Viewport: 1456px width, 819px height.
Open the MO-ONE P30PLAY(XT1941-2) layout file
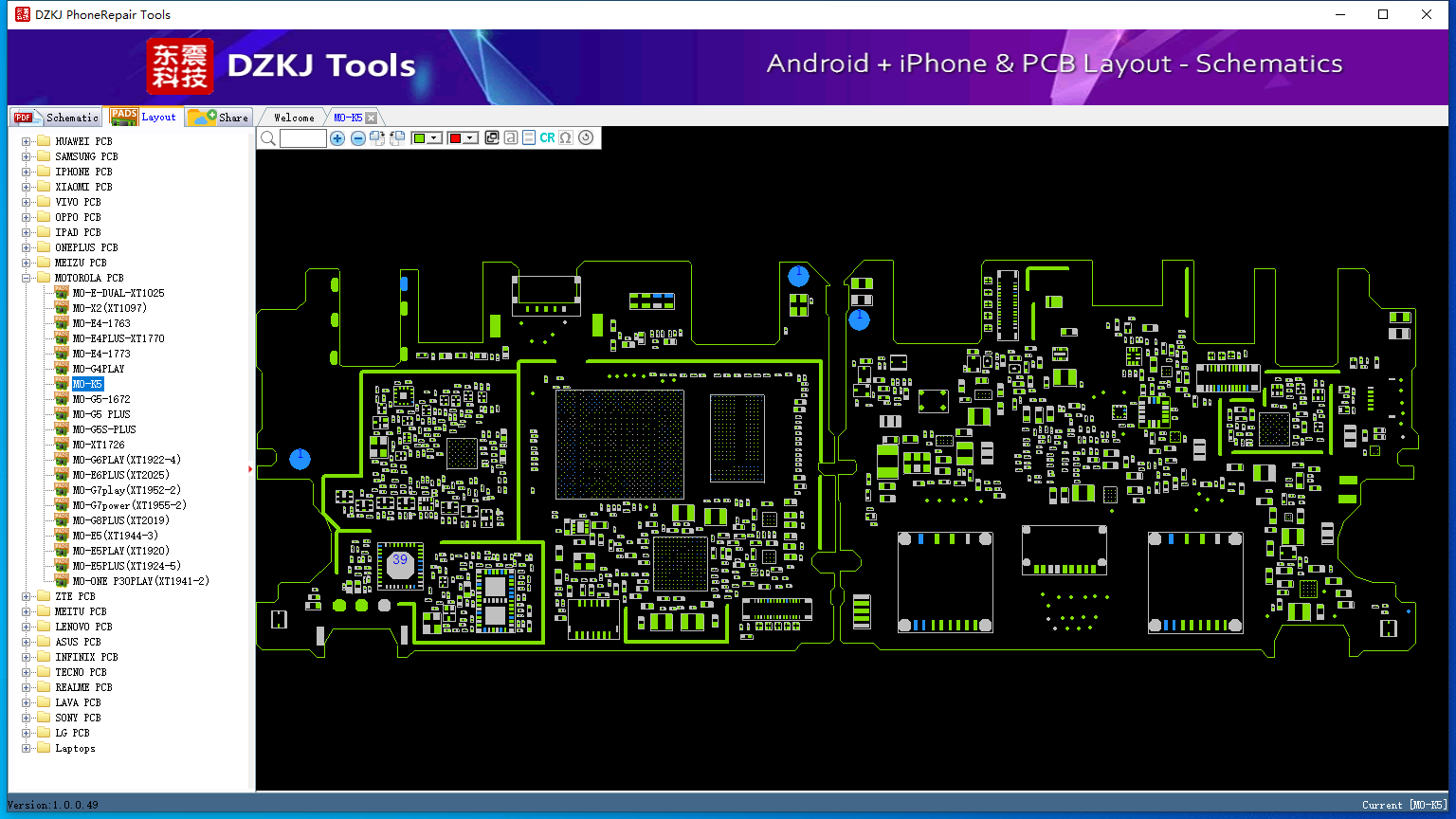point(141,581)
